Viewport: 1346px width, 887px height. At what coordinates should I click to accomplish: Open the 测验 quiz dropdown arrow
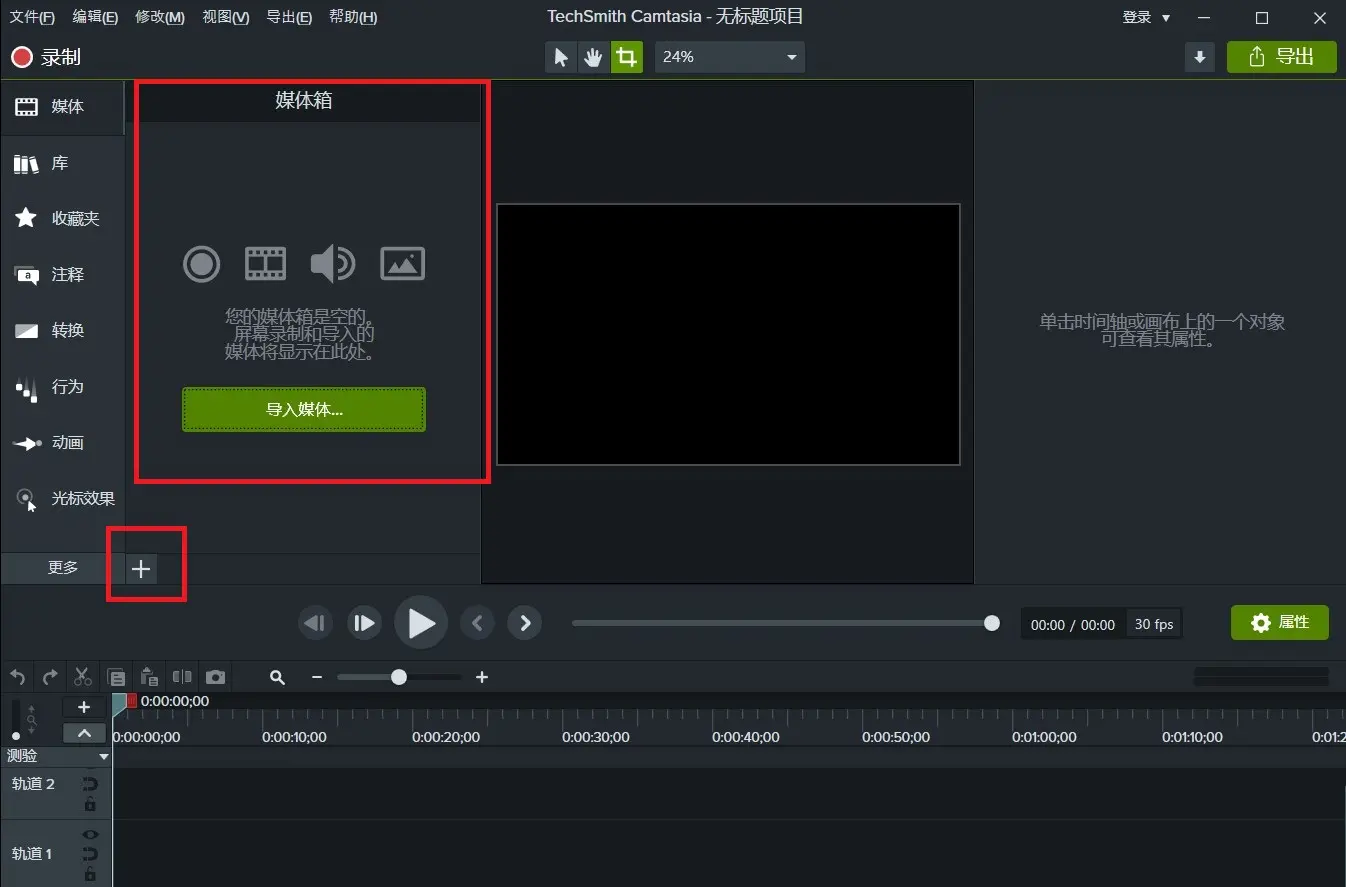pos(103,757)
